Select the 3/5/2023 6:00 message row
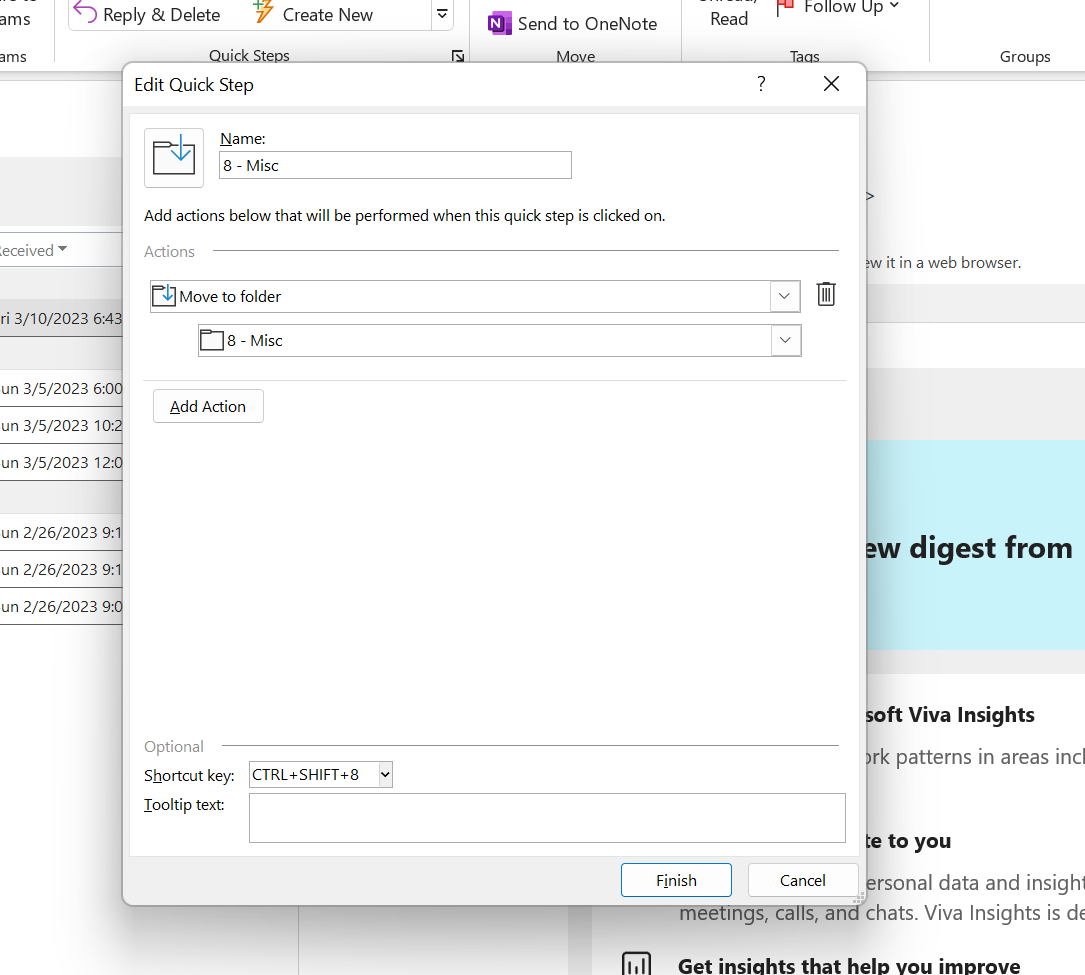This screenshot has width=1085, height=975. 61,389
